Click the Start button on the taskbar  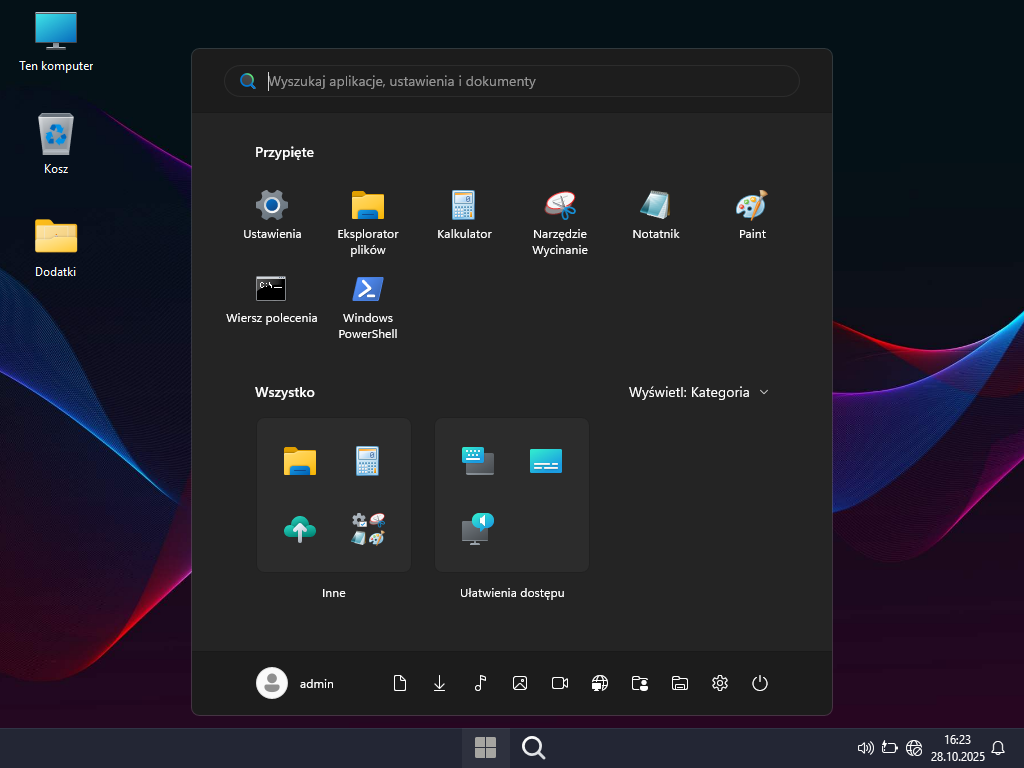coord(486,748)
